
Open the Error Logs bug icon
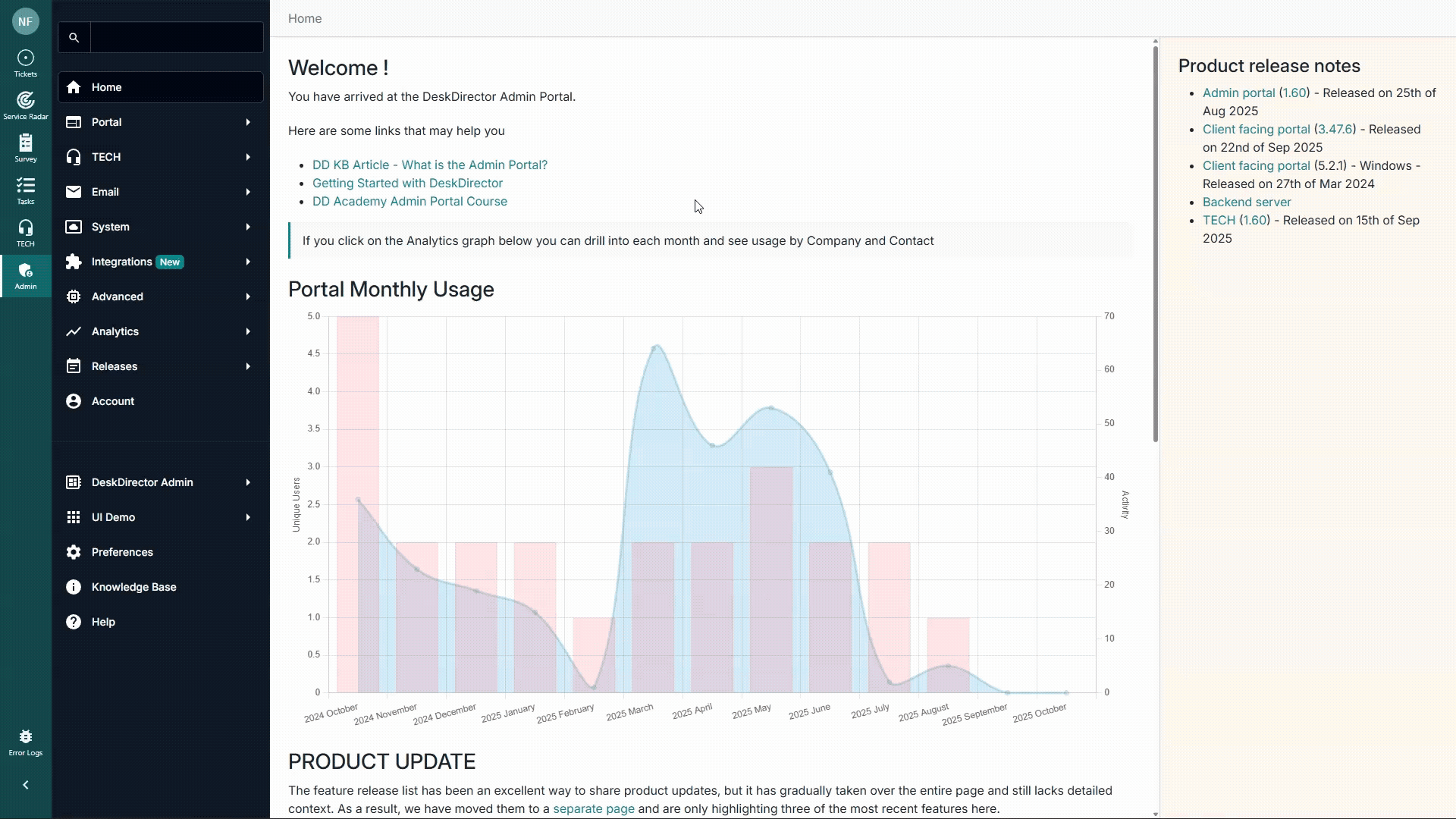[25, 742]
